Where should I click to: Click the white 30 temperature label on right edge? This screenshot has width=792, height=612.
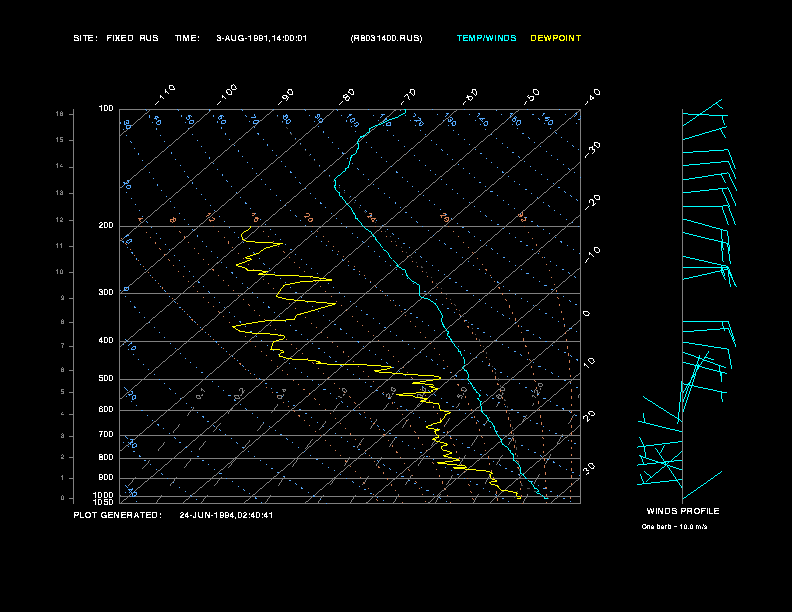(x=589, y=468)
